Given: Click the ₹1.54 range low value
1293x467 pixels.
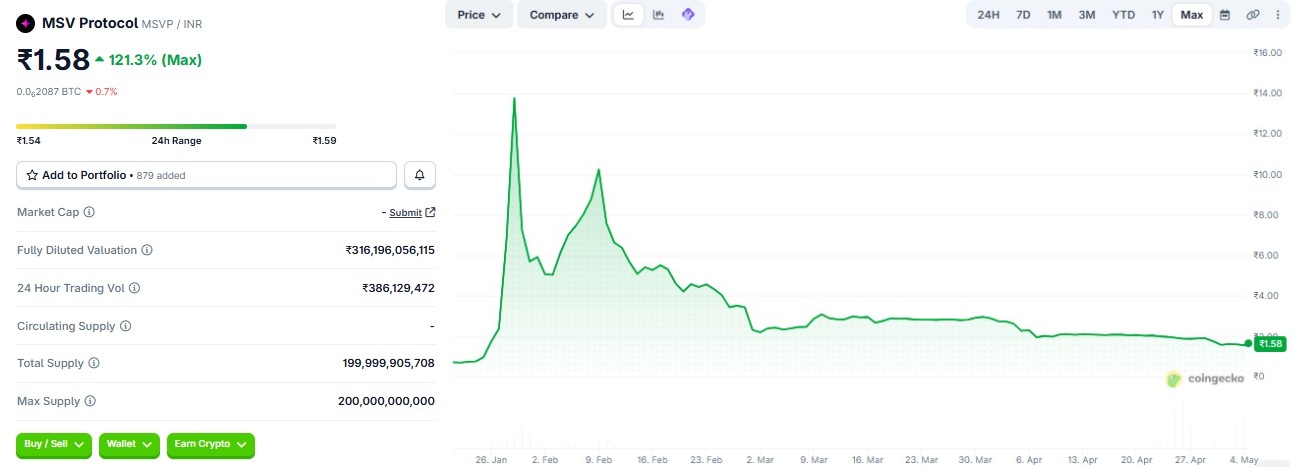Looking at the screenshot, I should click(28, 141).
